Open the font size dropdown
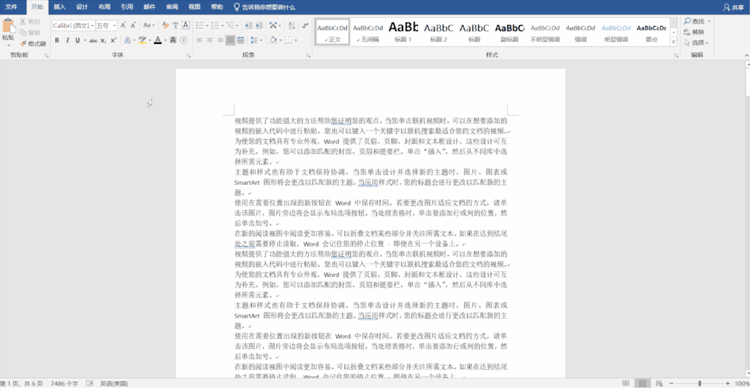Image resolution: width=750 pixels, height=389 pixels. click(x=114, y=25)
